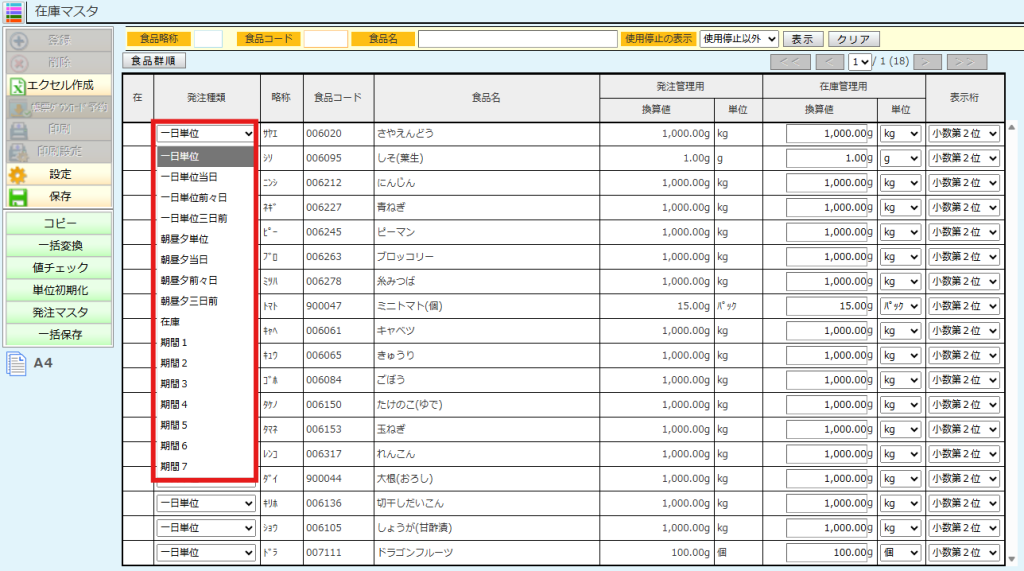
Task: Click the 在庫マスタ app icon in title bar
Action: pos(14,12)
